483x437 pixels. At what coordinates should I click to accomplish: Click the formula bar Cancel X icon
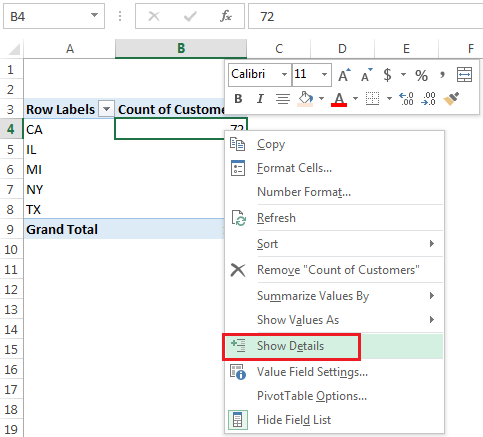pos(154,16)
